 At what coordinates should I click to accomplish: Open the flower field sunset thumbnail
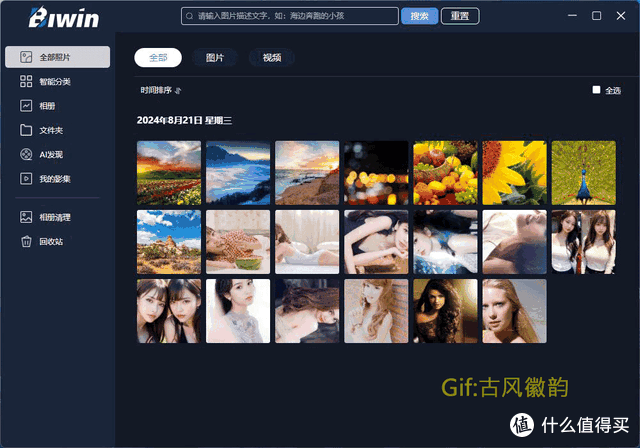pyautogui.click(x=169, y=173)
